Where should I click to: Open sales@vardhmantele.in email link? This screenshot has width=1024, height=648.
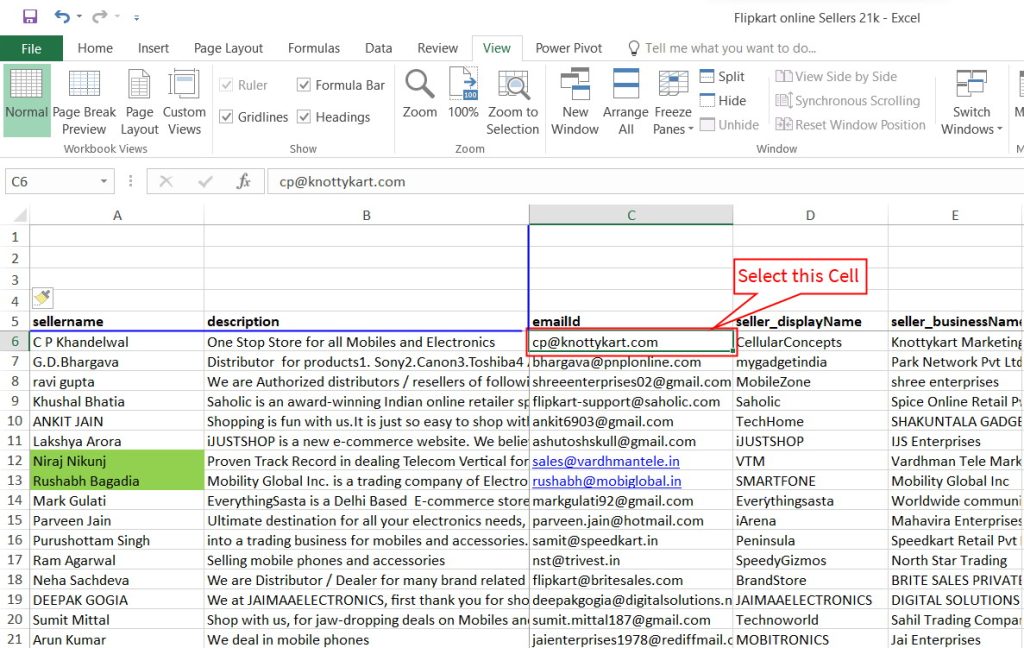[x=605, y=461]
